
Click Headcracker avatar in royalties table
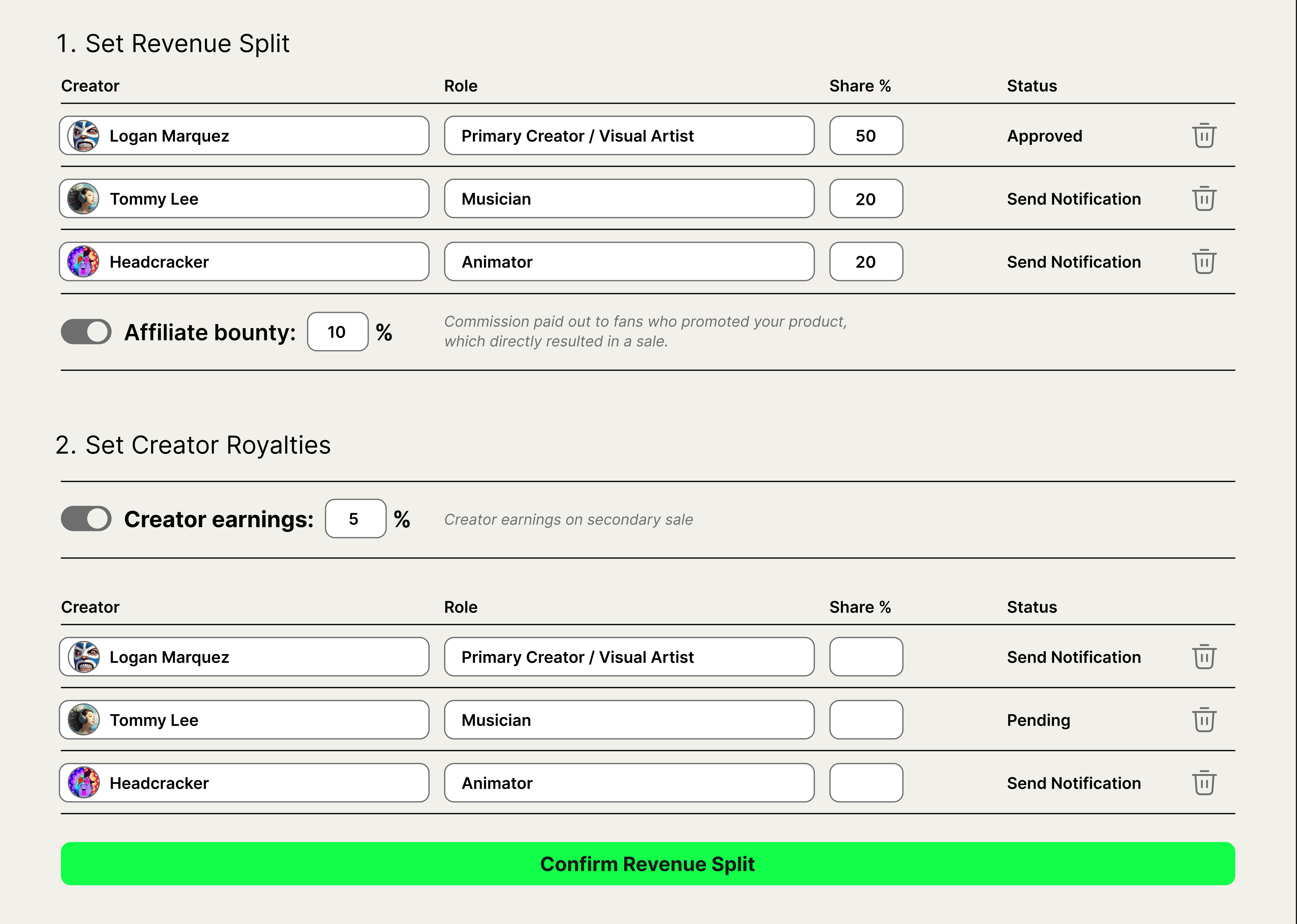[x=84, y=783]
